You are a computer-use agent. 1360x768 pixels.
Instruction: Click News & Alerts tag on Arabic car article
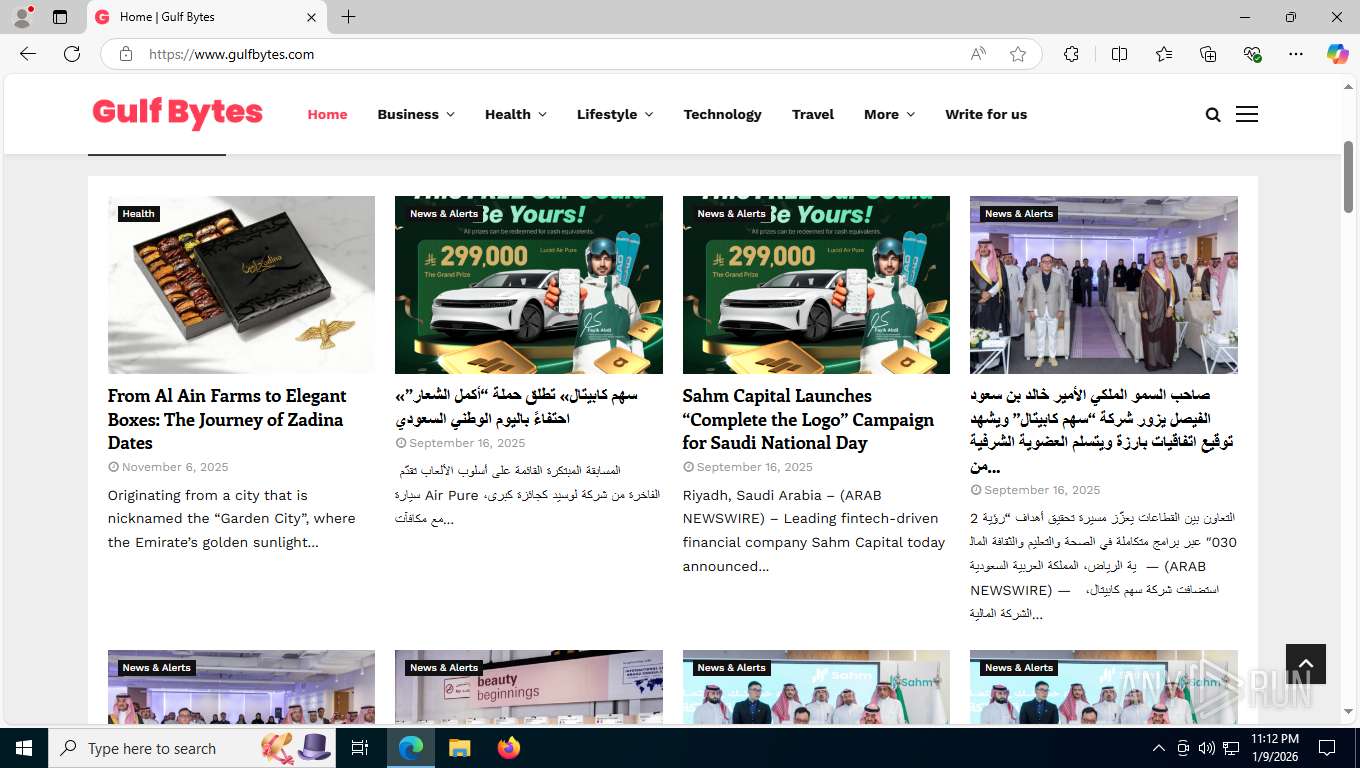pos(444,213)
